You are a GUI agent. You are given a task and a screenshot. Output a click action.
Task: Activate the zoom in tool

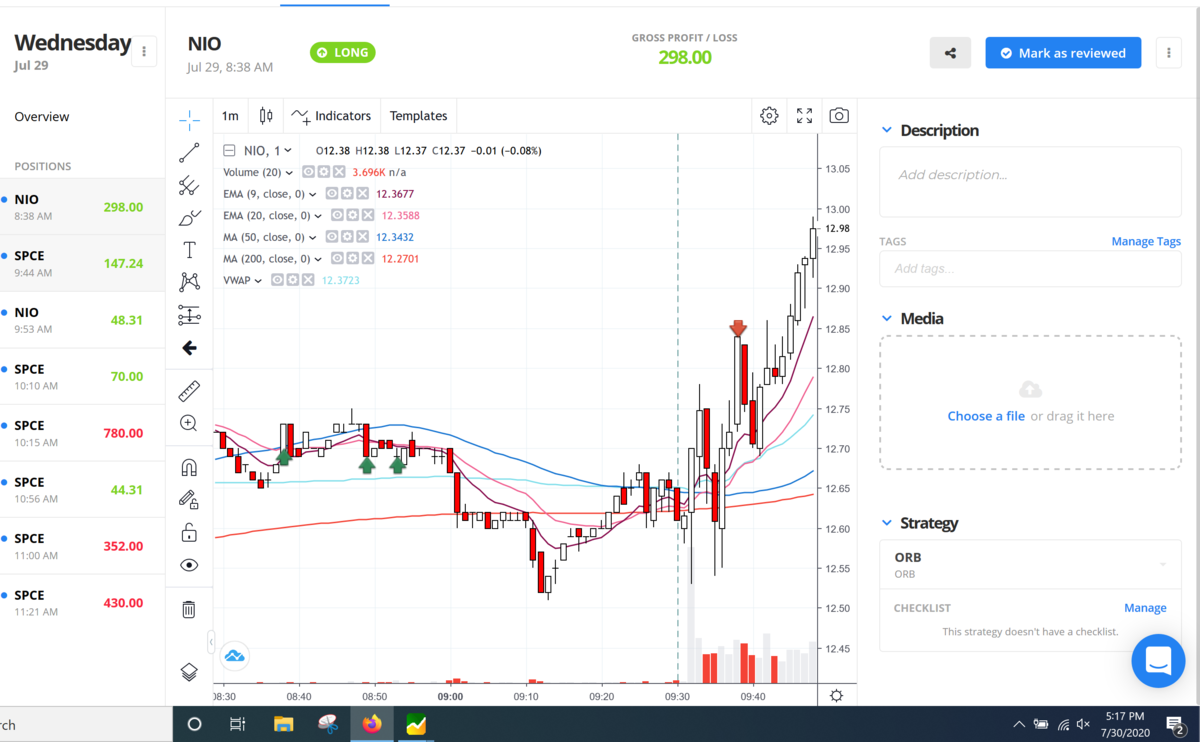coord(189,423)
